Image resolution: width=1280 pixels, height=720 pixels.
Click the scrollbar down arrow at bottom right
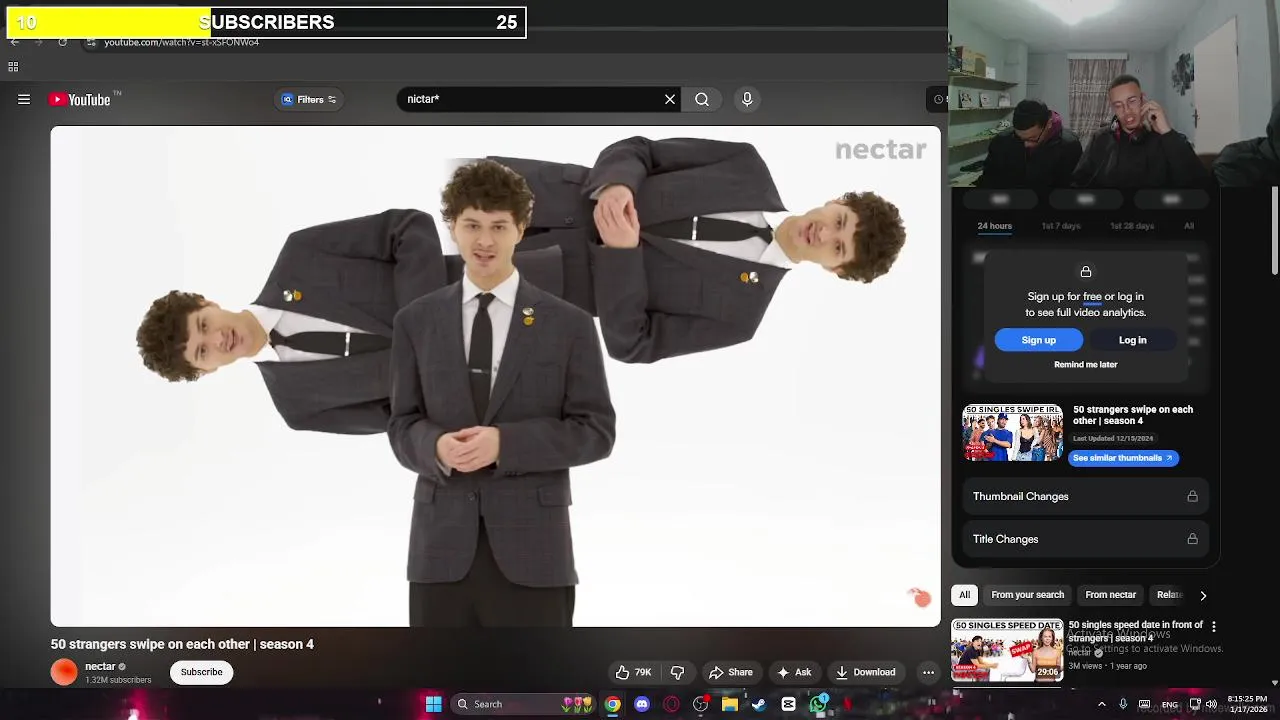1275,683
